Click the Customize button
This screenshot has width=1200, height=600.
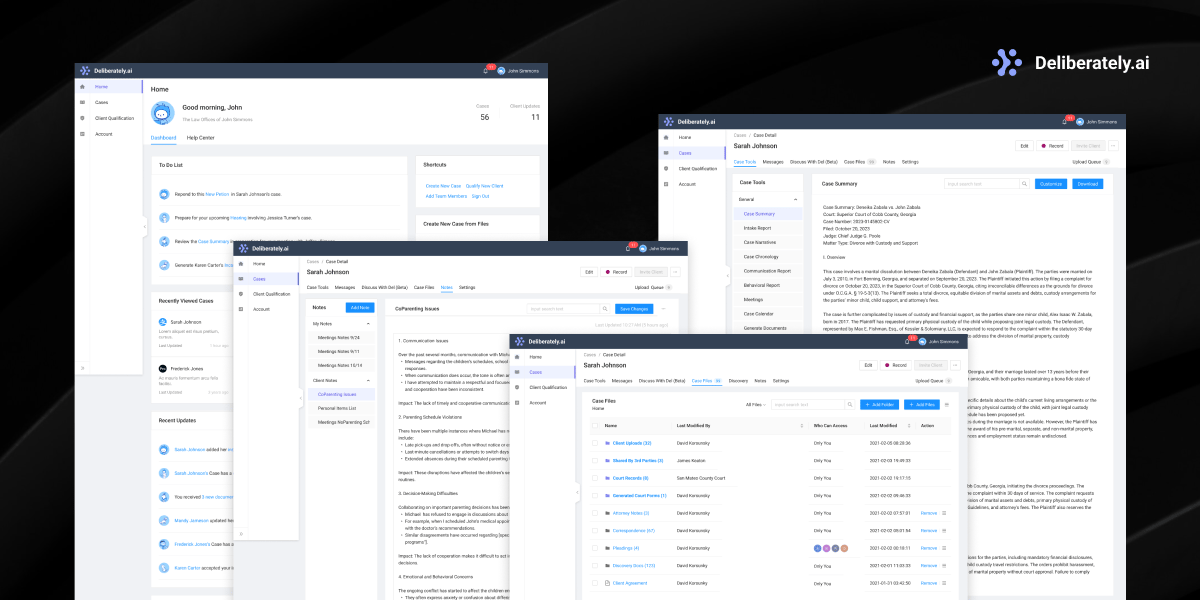click(x=1050, y=184)
